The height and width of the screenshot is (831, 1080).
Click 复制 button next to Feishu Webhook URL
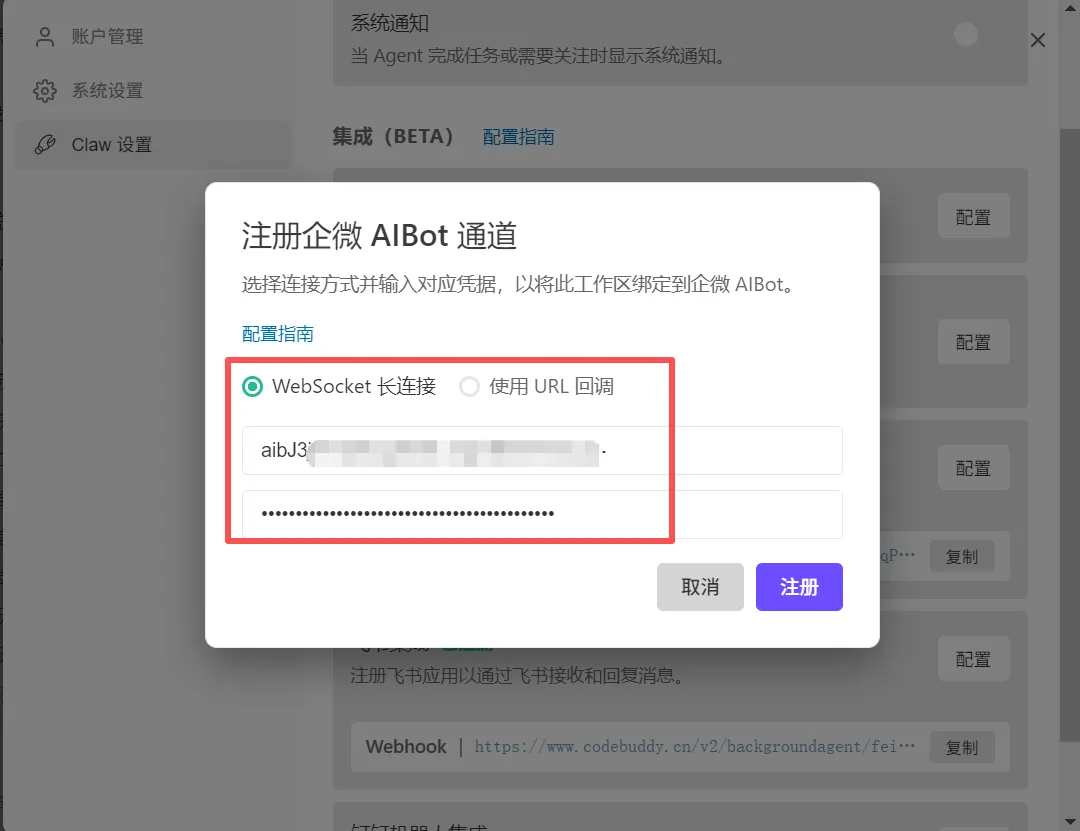point(962,748)
